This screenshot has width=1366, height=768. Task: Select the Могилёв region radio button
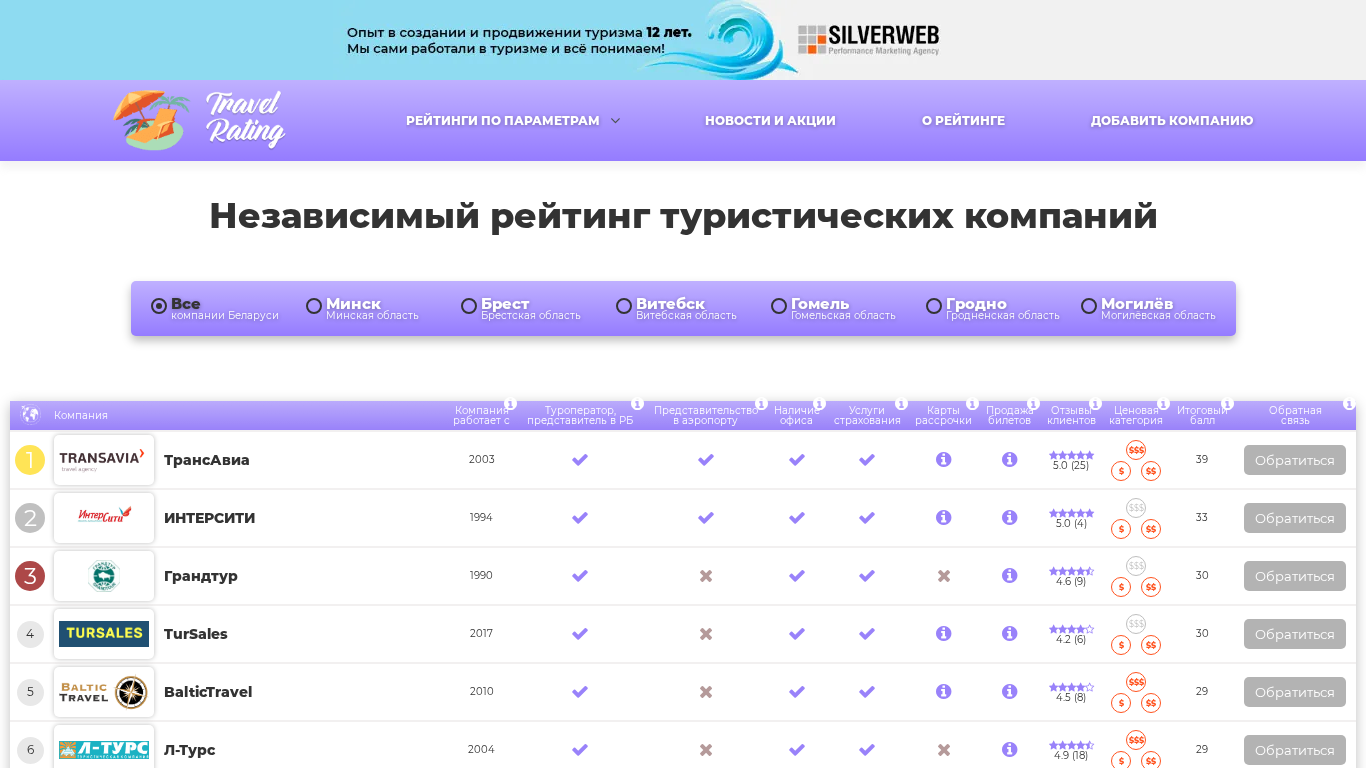[x=1089, y=306]
